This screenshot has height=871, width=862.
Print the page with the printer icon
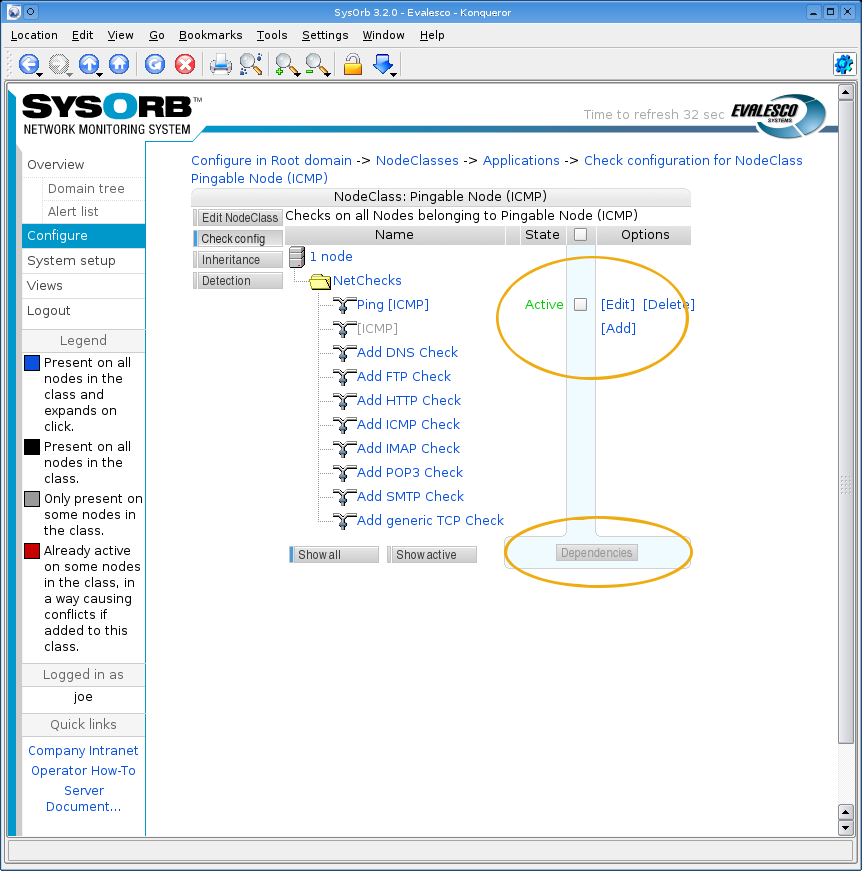(x=220, y=64)
